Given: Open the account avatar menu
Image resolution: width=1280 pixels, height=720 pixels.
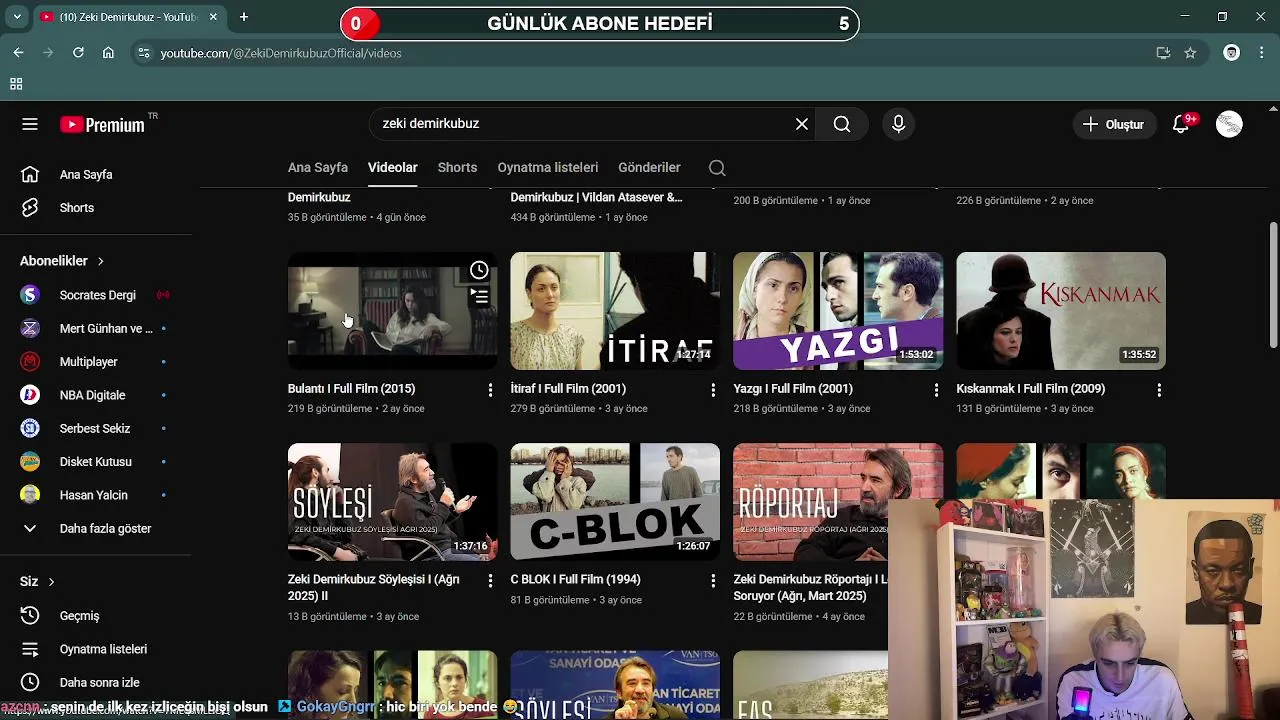Looking at the screenshot, I should (1229, 124).
